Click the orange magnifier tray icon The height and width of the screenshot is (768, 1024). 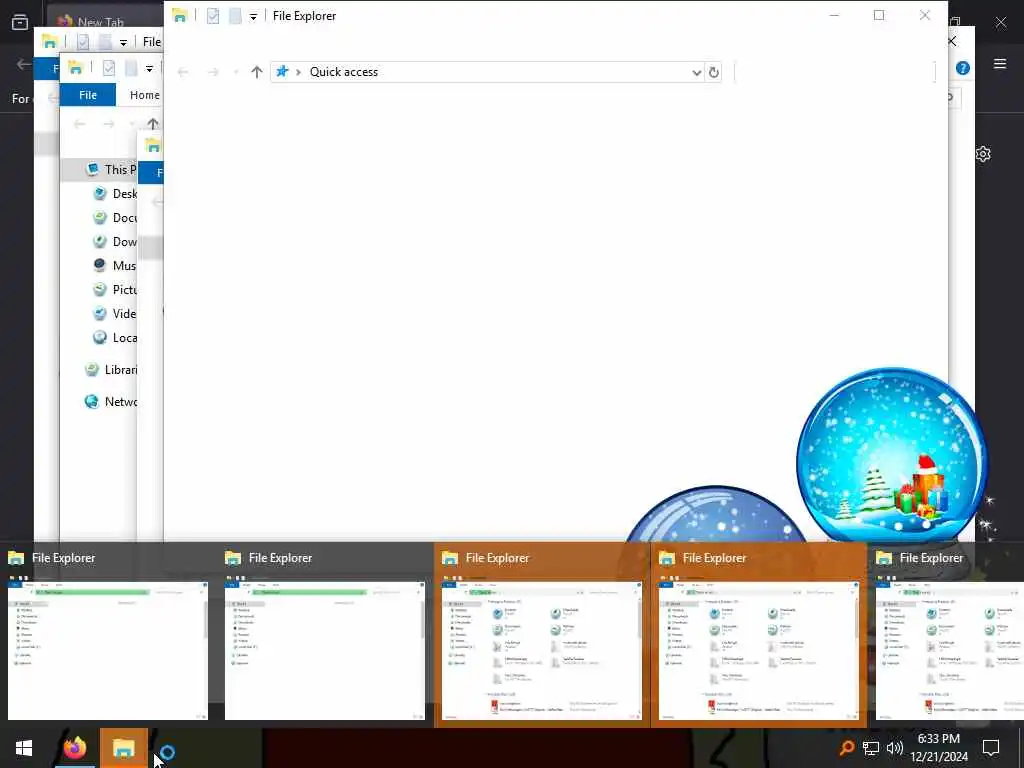click(x=847, y=748)
